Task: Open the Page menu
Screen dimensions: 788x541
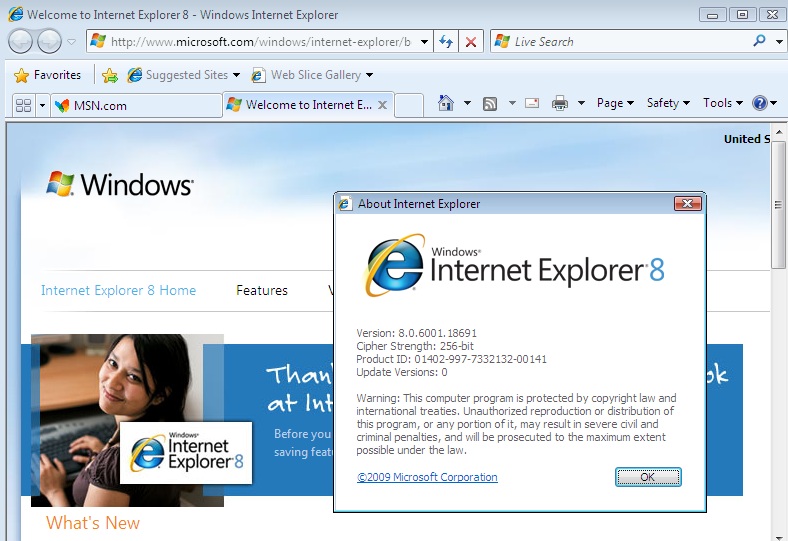Action: click(615, 103)
